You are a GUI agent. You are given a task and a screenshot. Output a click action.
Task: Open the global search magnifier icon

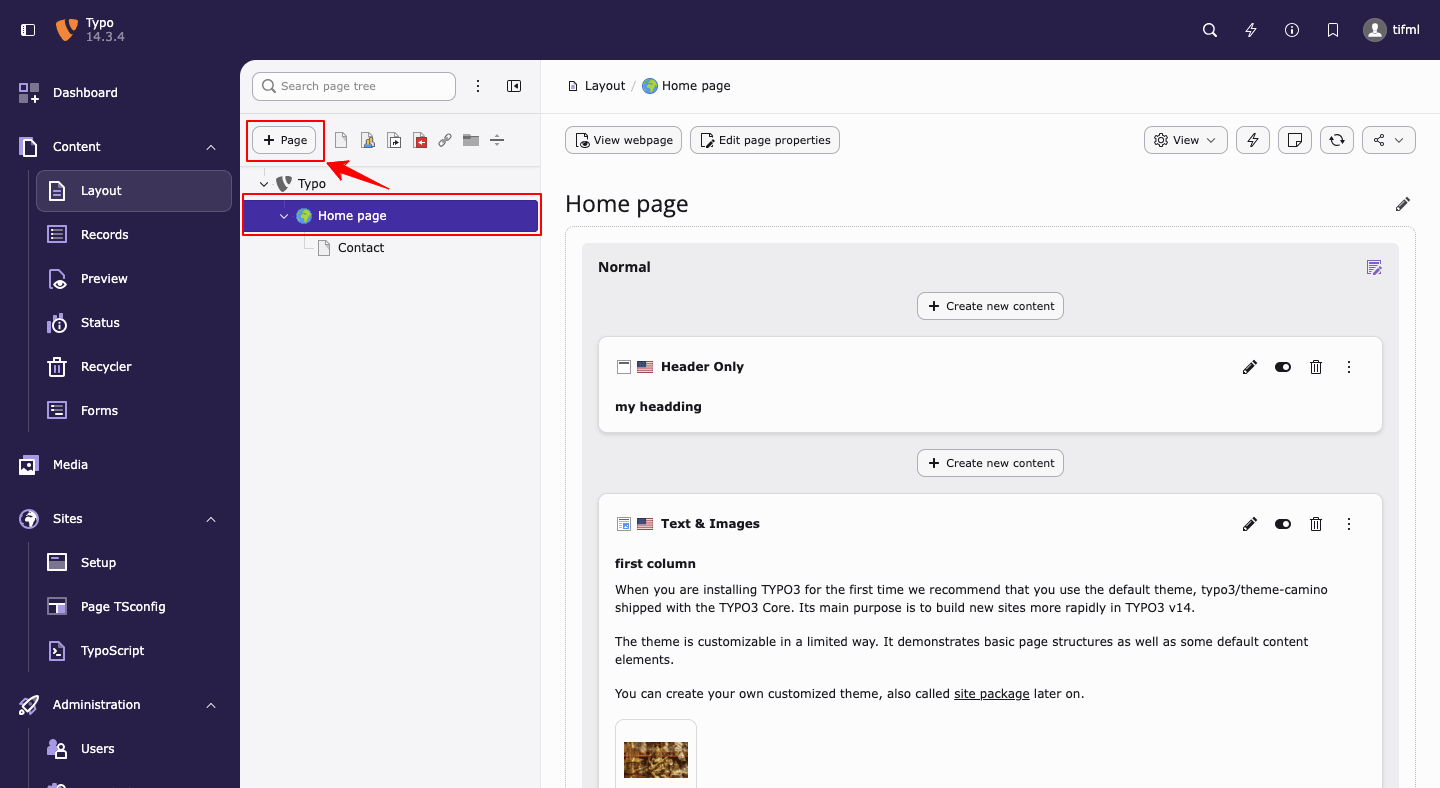click(1210, 30)
